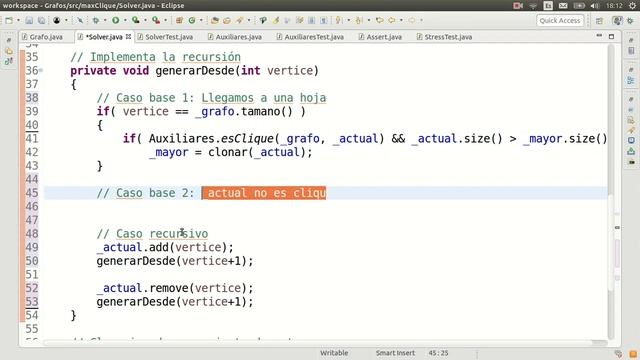Open the Run configurations dropdown arrow
This screenshot has height=360, width=640.
point(125,20)
